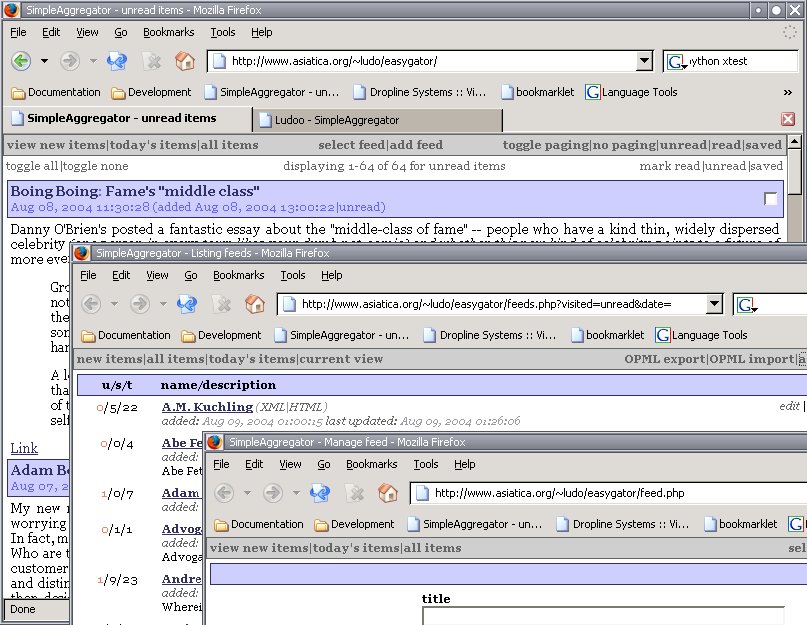Image resolution: width=807 pixels, height=625 pixels.
Task: Click Forward arrow in Listing feeds window
Action: (139, 304)
